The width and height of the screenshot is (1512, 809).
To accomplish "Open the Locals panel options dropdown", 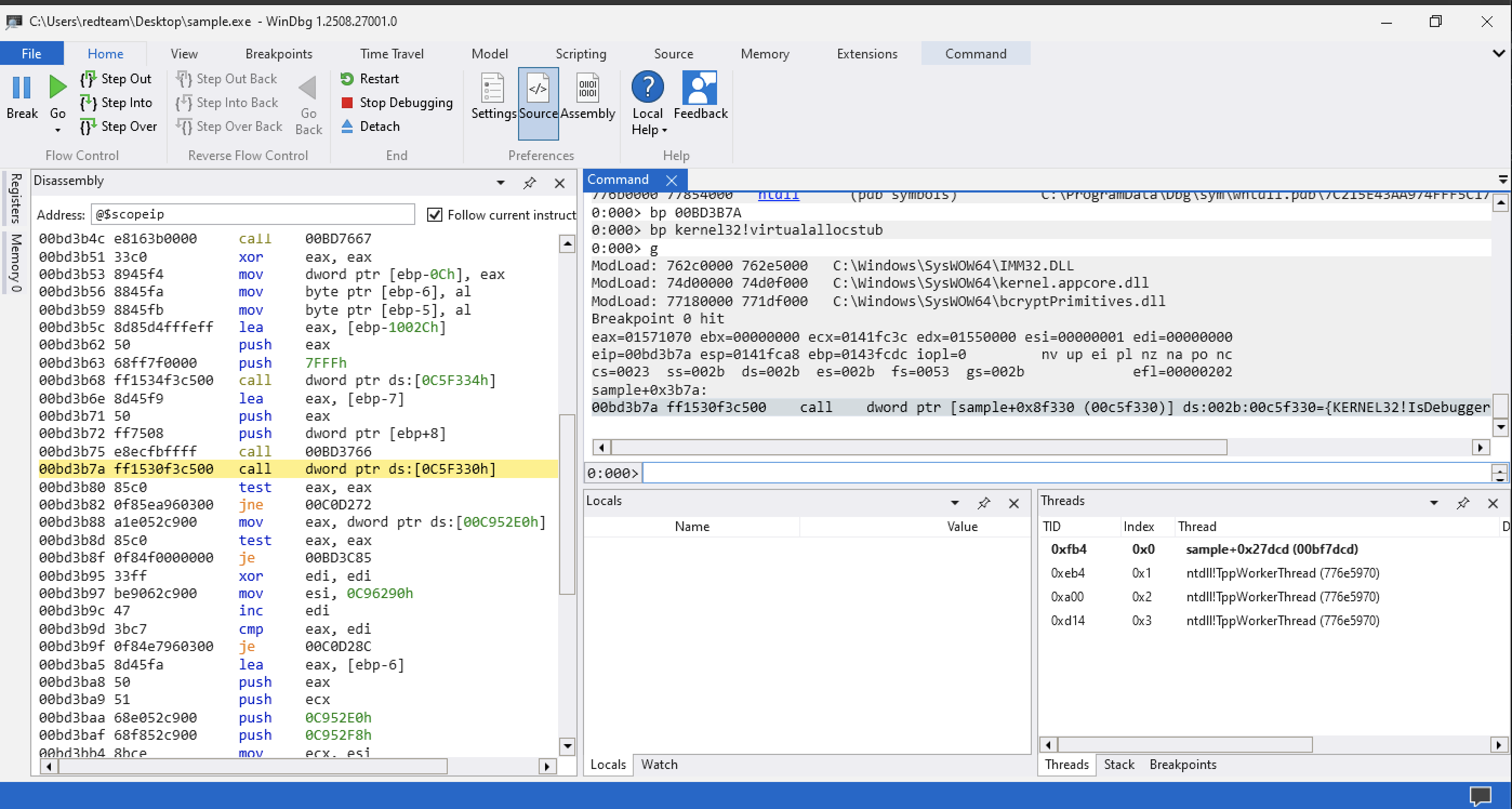I will click(x=955, y=503).
